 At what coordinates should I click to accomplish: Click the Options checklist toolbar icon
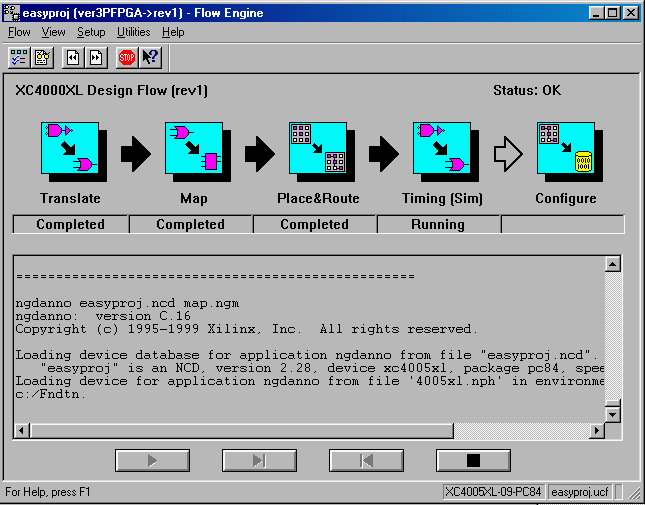click(19, 58)
